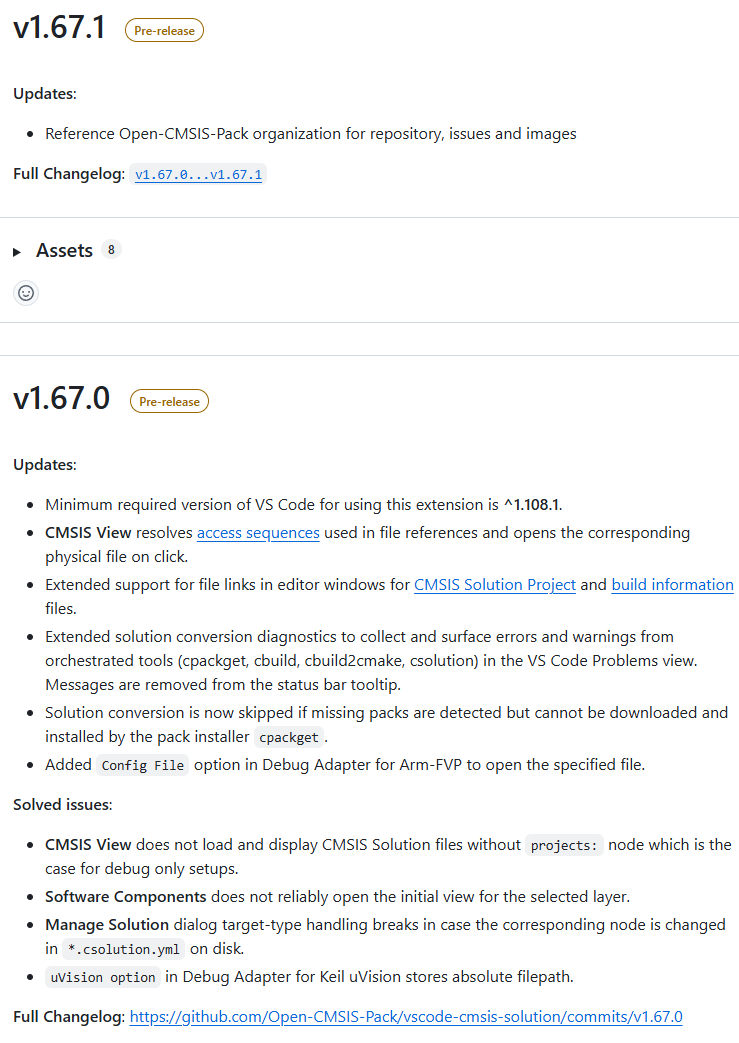Expand the Assets disclosure triangle

[x=17, y=252]
